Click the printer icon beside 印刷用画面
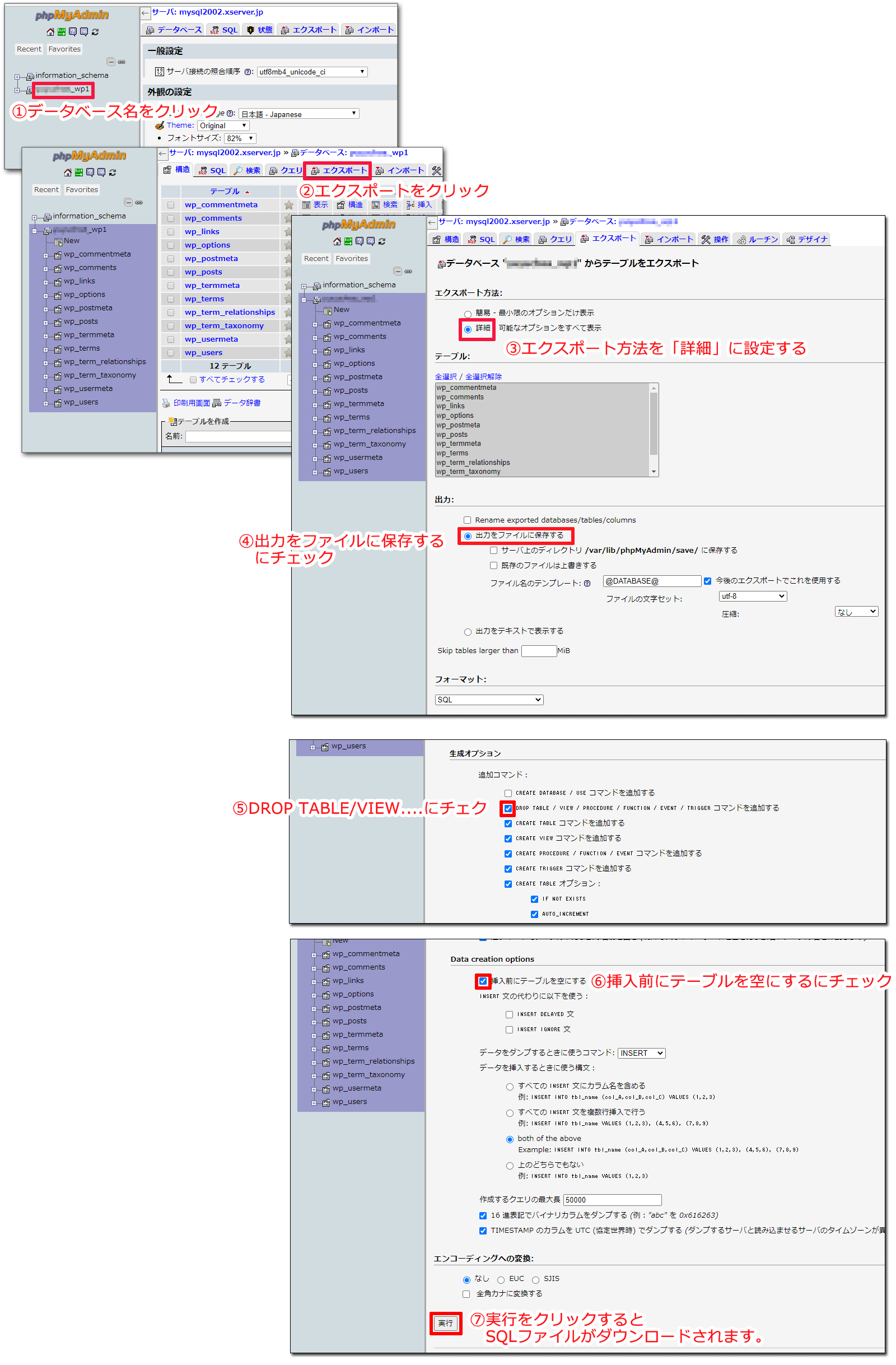 click(166, 404)
